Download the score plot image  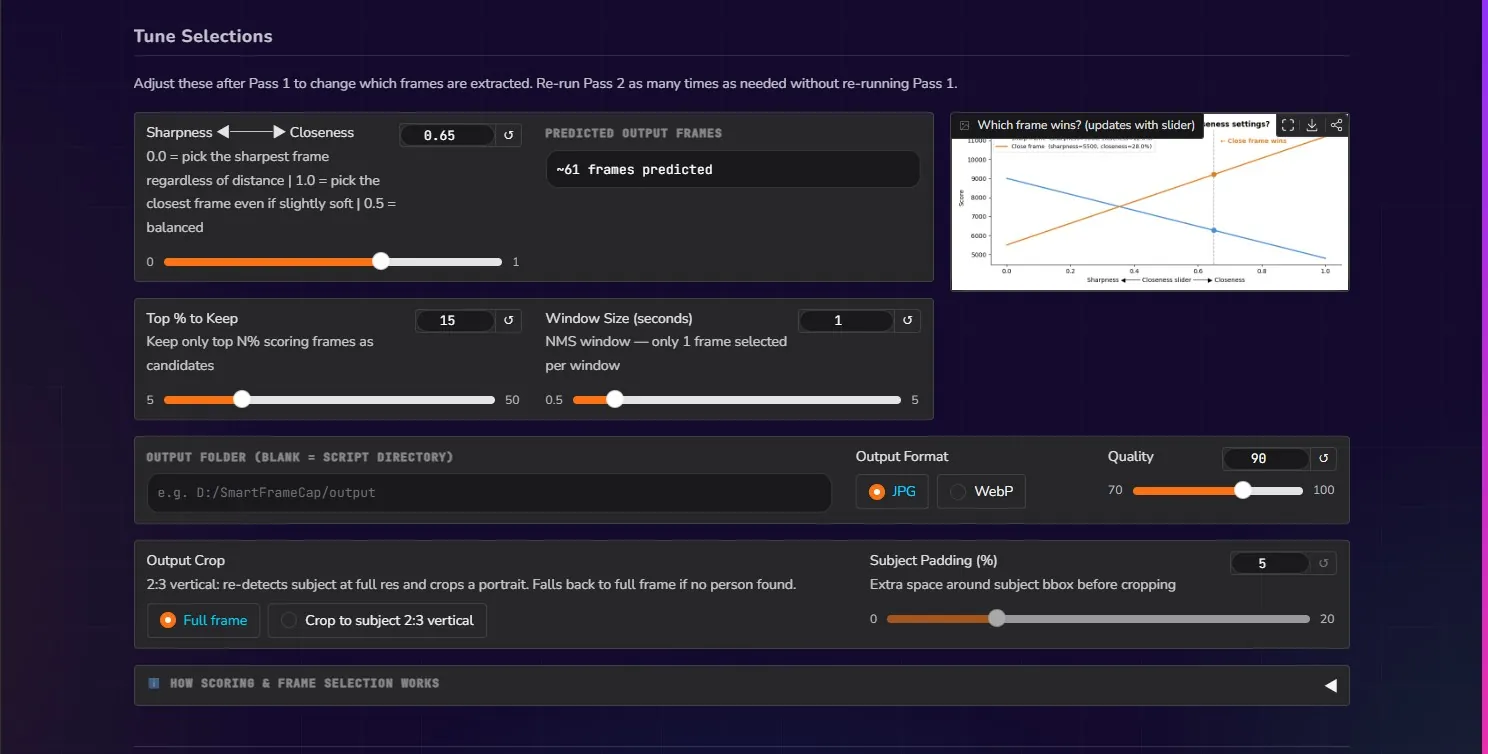1312,125
